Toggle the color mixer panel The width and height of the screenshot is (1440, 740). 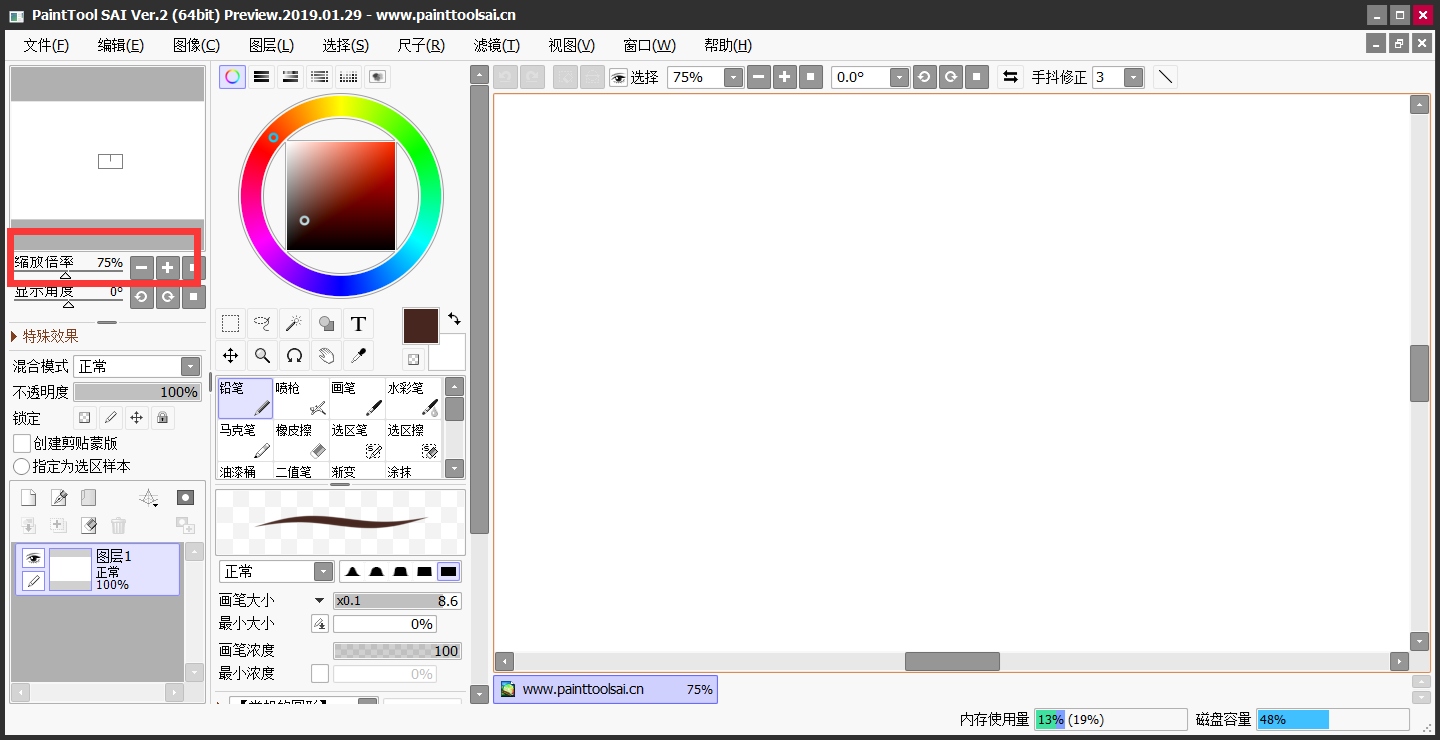(320, 77)
